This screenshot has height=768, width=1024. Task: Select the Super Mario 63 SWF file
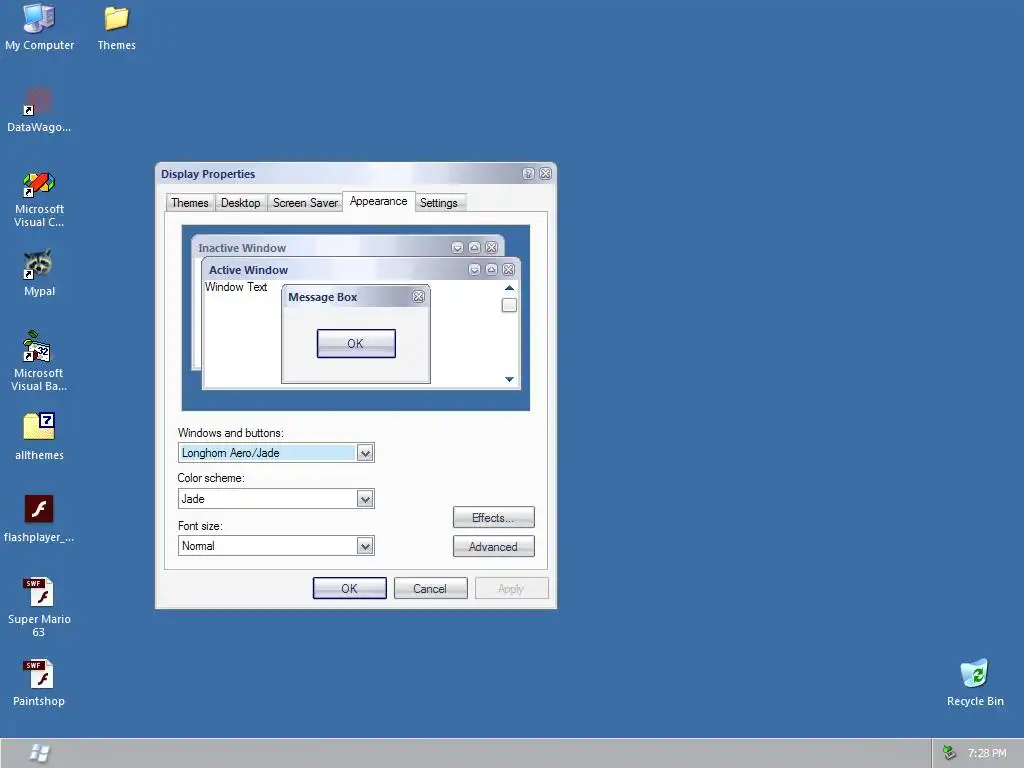[x=39, y=607]
